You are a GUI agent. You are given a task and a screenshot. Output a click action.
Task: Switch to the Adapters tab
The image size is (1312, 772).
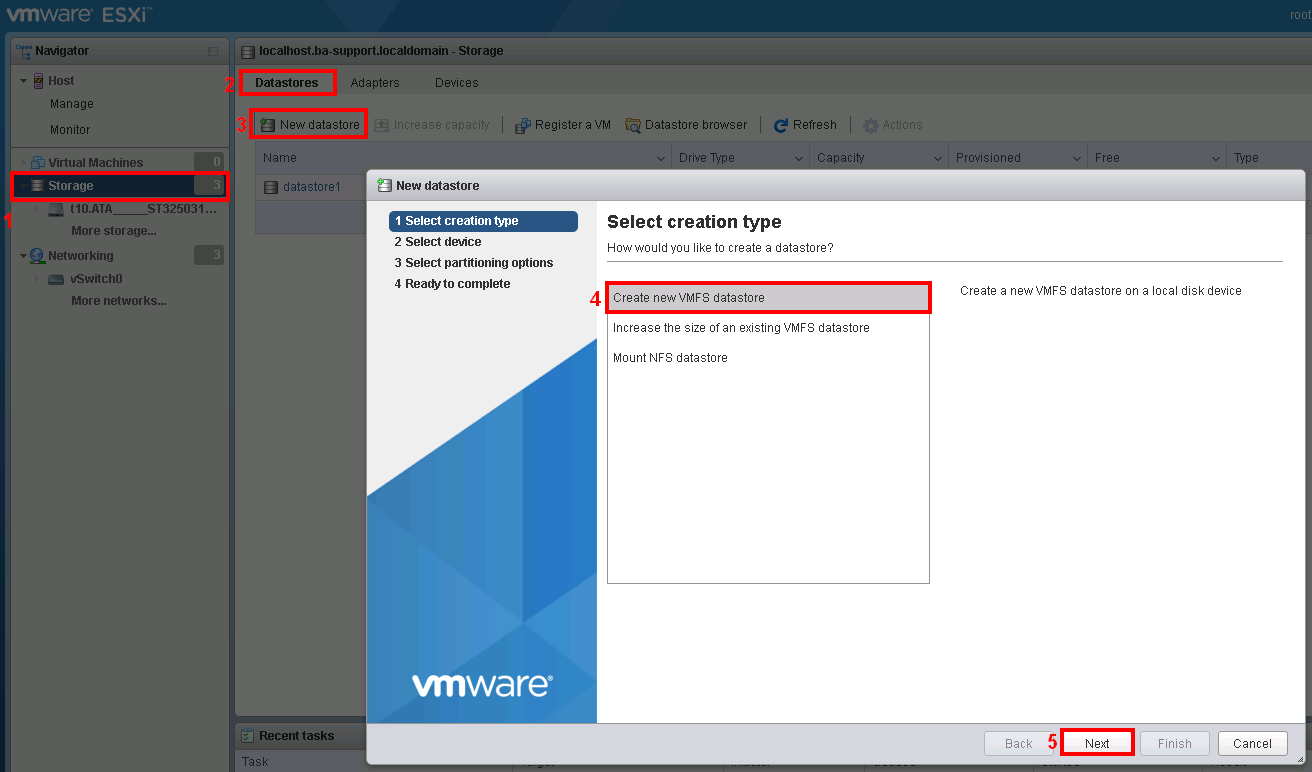click(375, 83)
